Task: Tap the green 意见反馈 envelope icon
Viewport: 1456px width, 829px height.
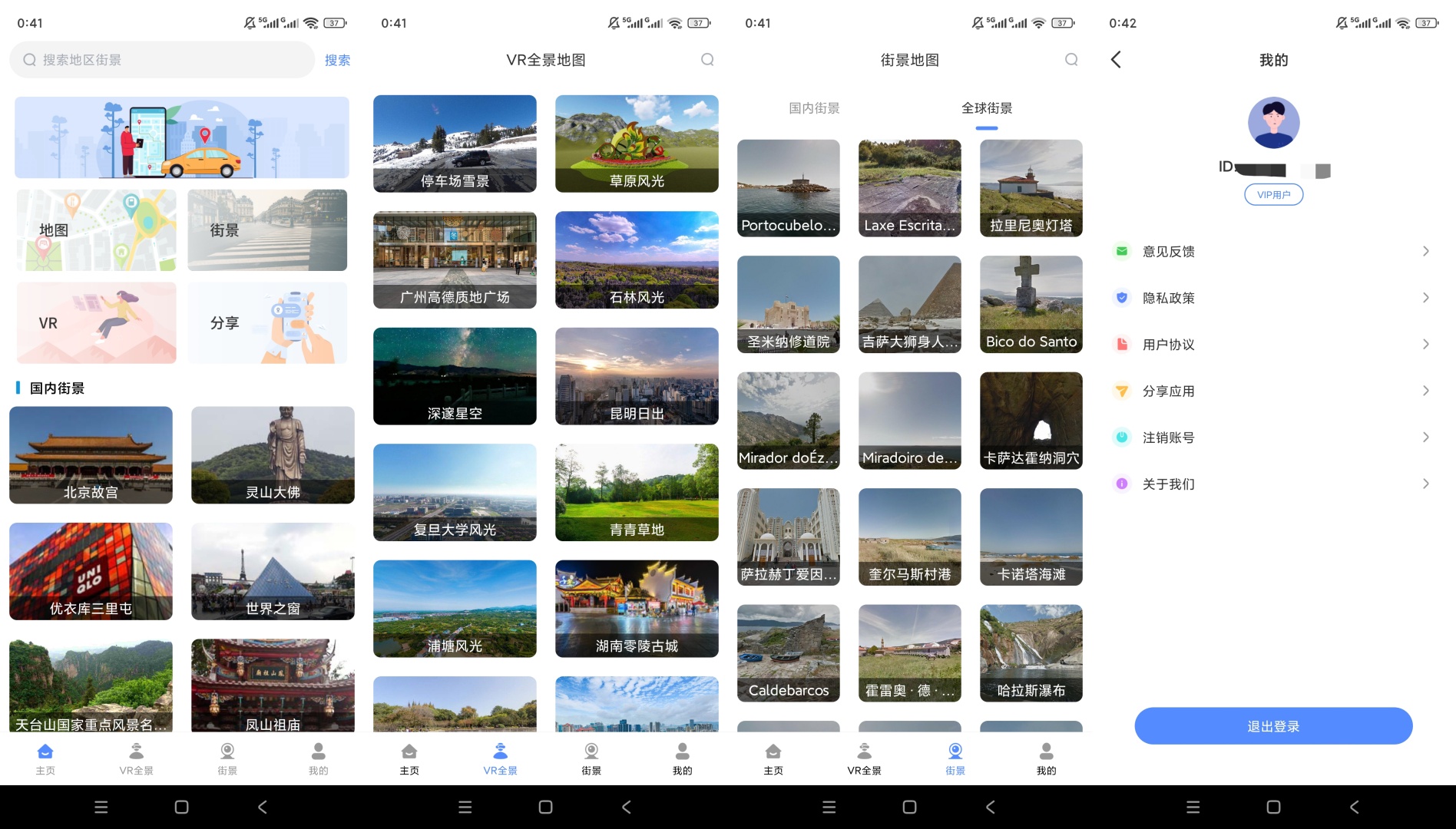Action: click(1122, 251)
